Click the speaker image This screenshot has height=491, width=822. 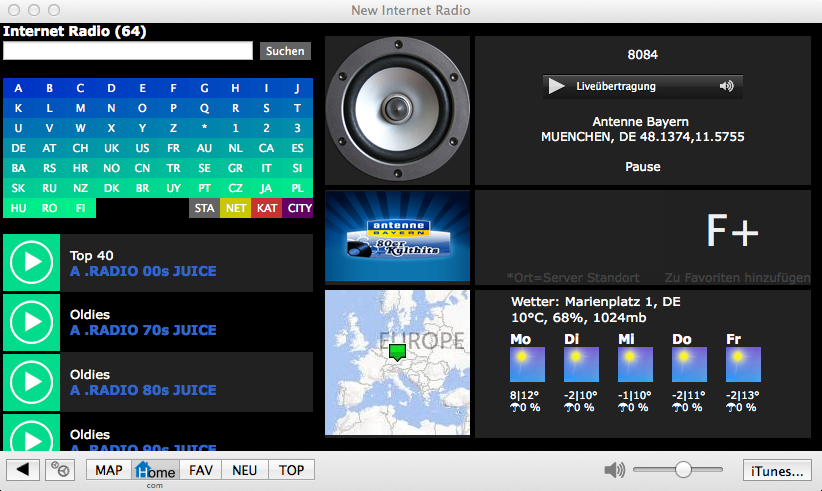tap(397, 110)
